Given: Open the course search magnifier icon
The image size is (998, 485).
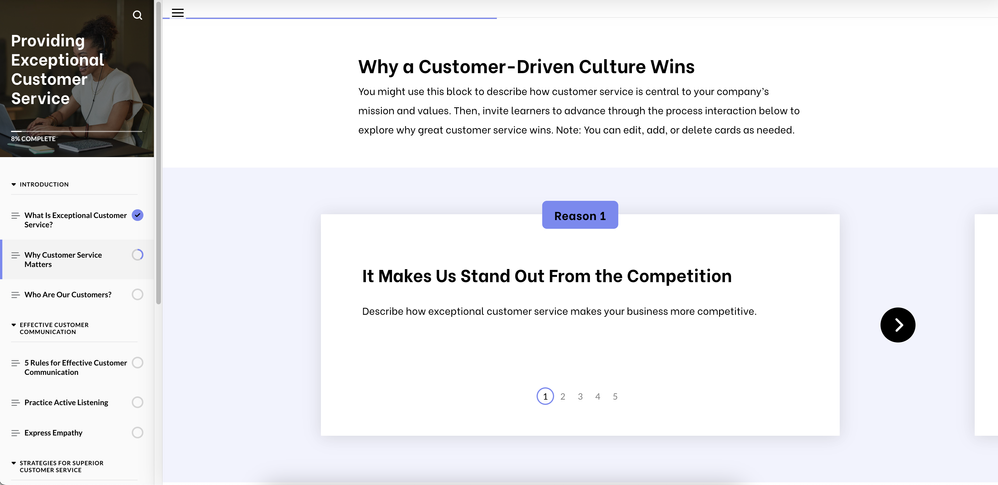Looking at the screenshot, I should pyautogui.click(x=138, y=15).
